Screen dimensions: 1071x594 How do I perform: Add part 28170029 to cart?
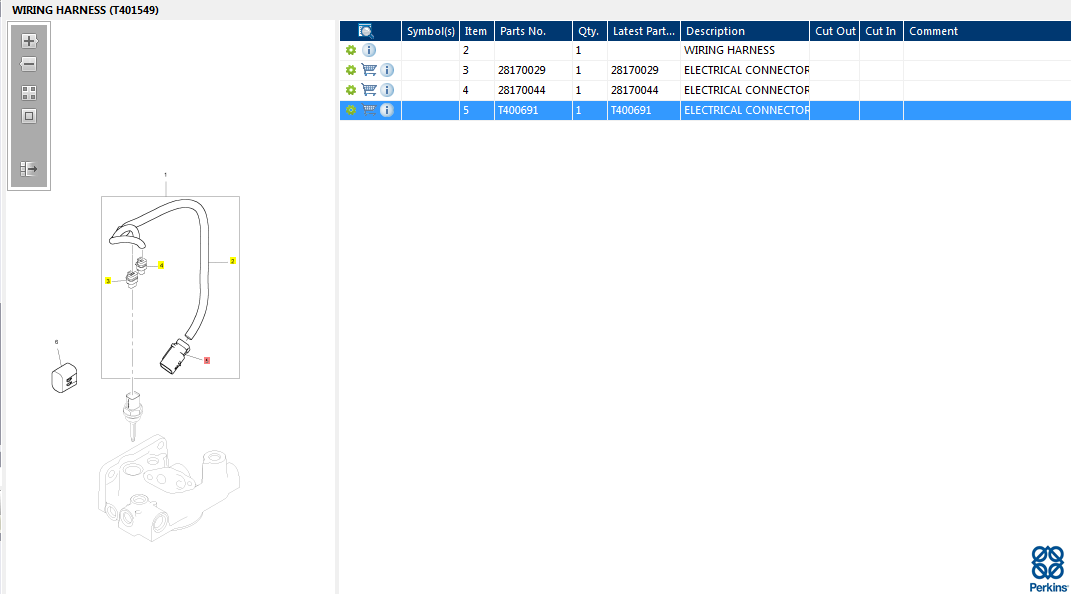tap(369, 70)
